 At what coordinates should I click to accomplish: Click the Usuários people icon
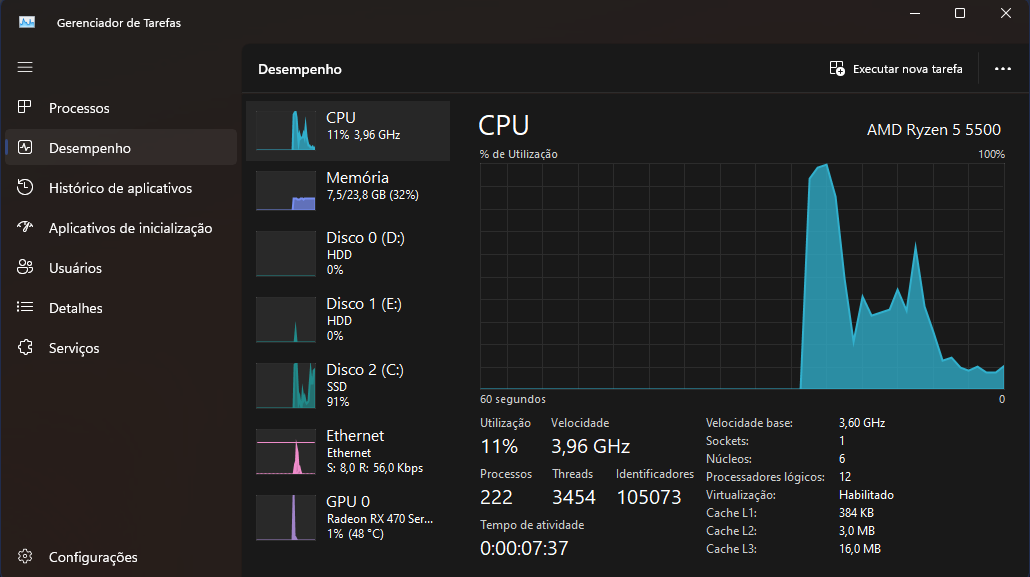click(25, 267)
